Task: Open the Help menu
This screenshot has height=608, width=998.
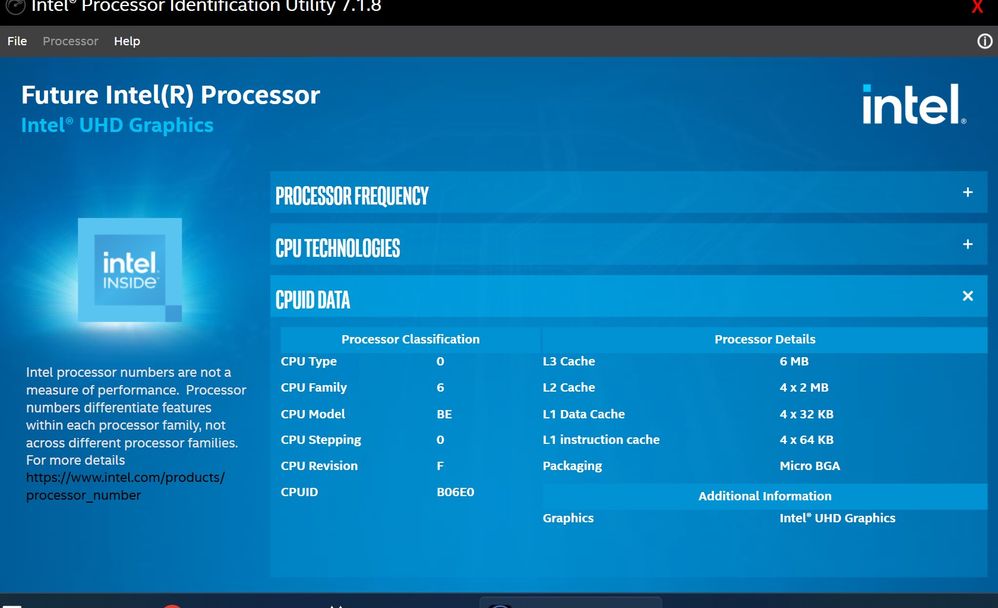Action: click(x=127, y=41)
